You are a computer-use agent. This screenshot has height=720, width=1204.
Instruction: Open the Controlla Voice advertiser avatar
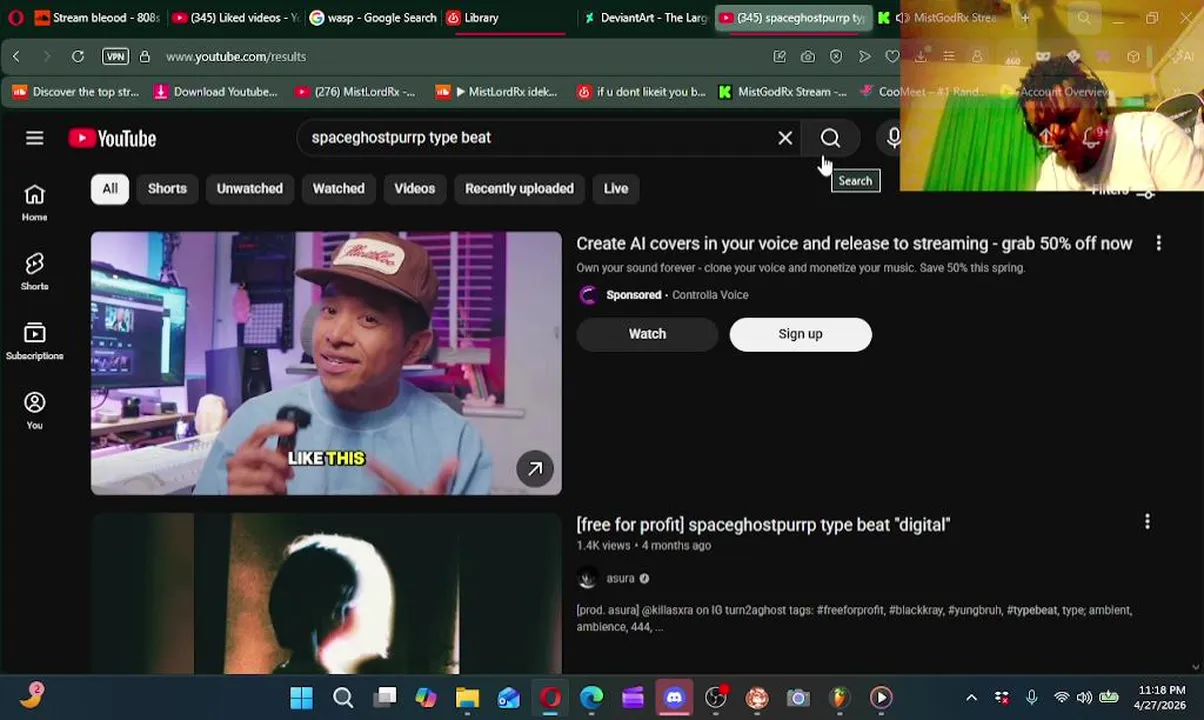point(587,295)
